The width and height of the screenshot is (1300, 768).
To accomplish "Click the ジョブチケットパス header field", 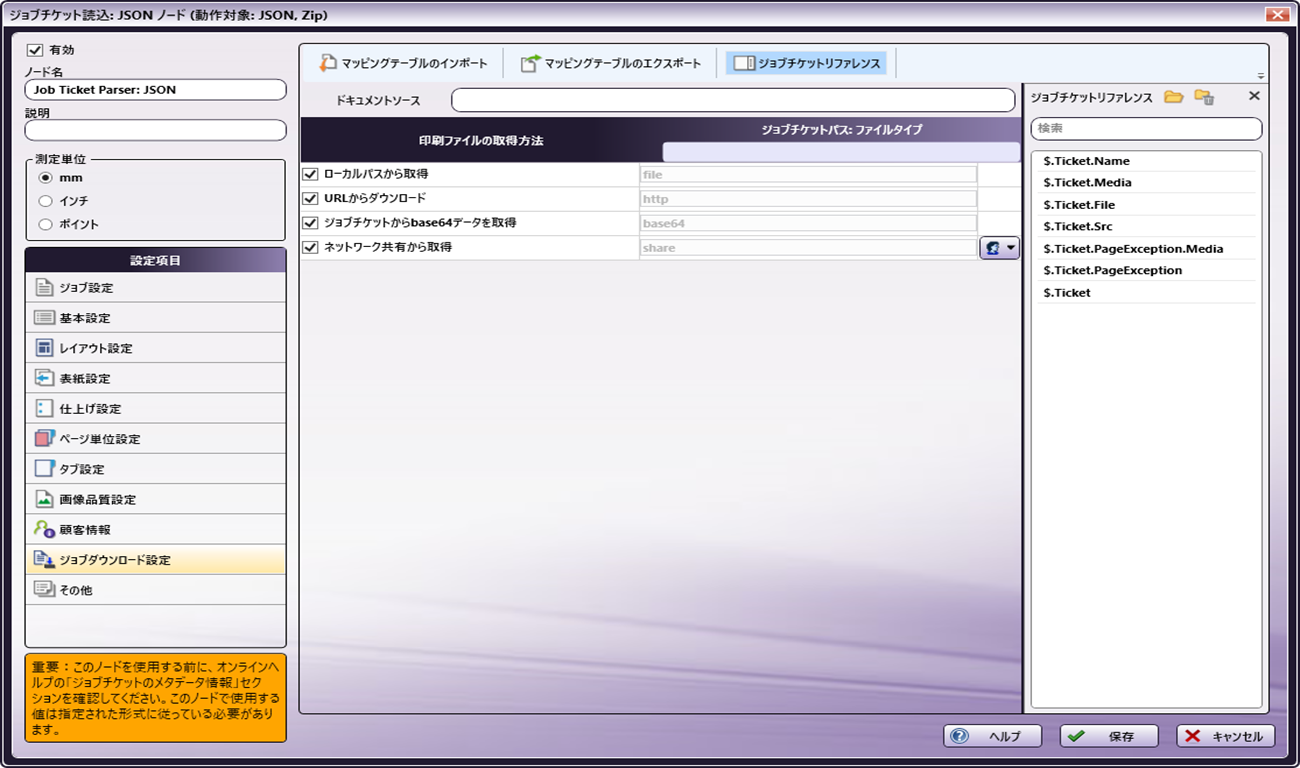I will tap(841, 152).
